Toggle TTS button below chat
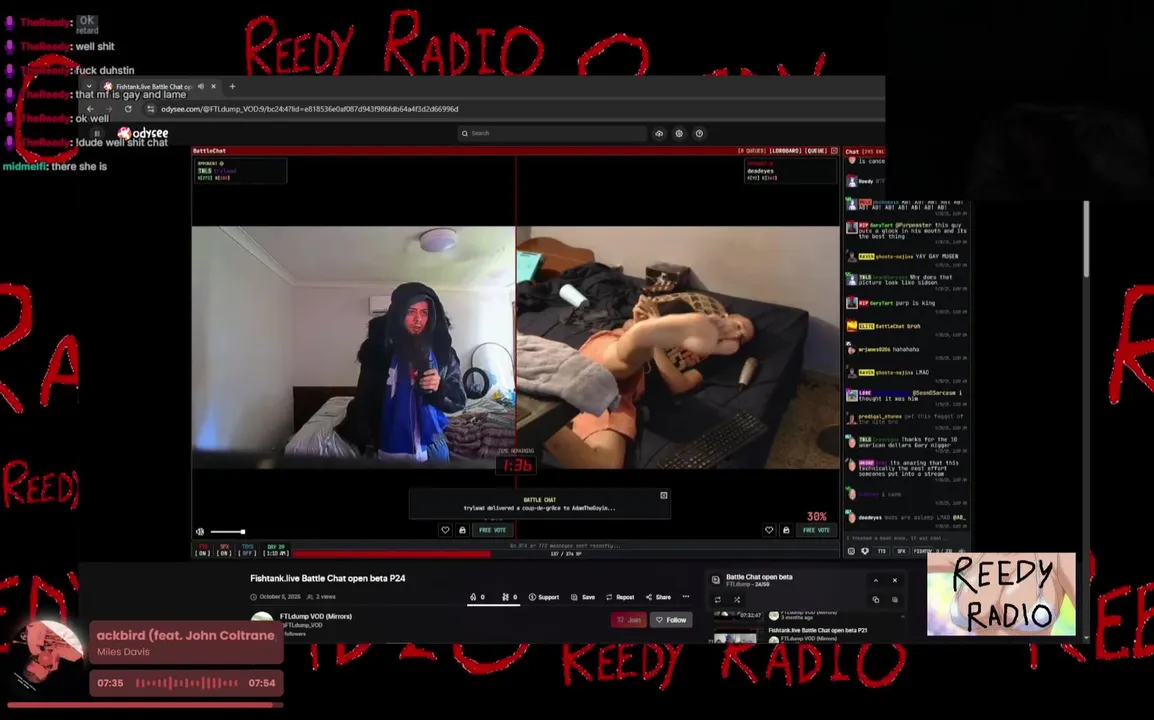Screen dimensions: 1154x720 882,551
